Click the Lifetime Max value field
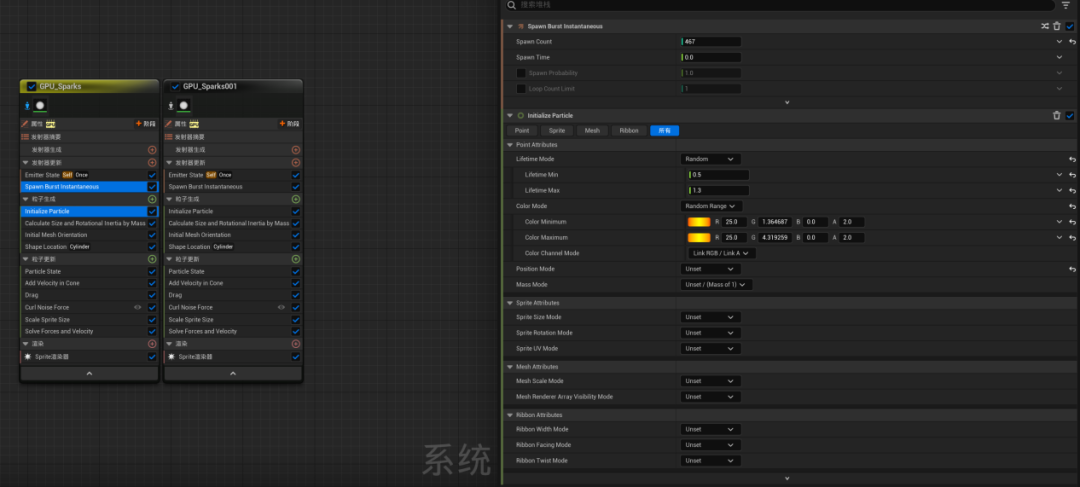Viewport: 1080px width, 487px height. pos(718,191)
